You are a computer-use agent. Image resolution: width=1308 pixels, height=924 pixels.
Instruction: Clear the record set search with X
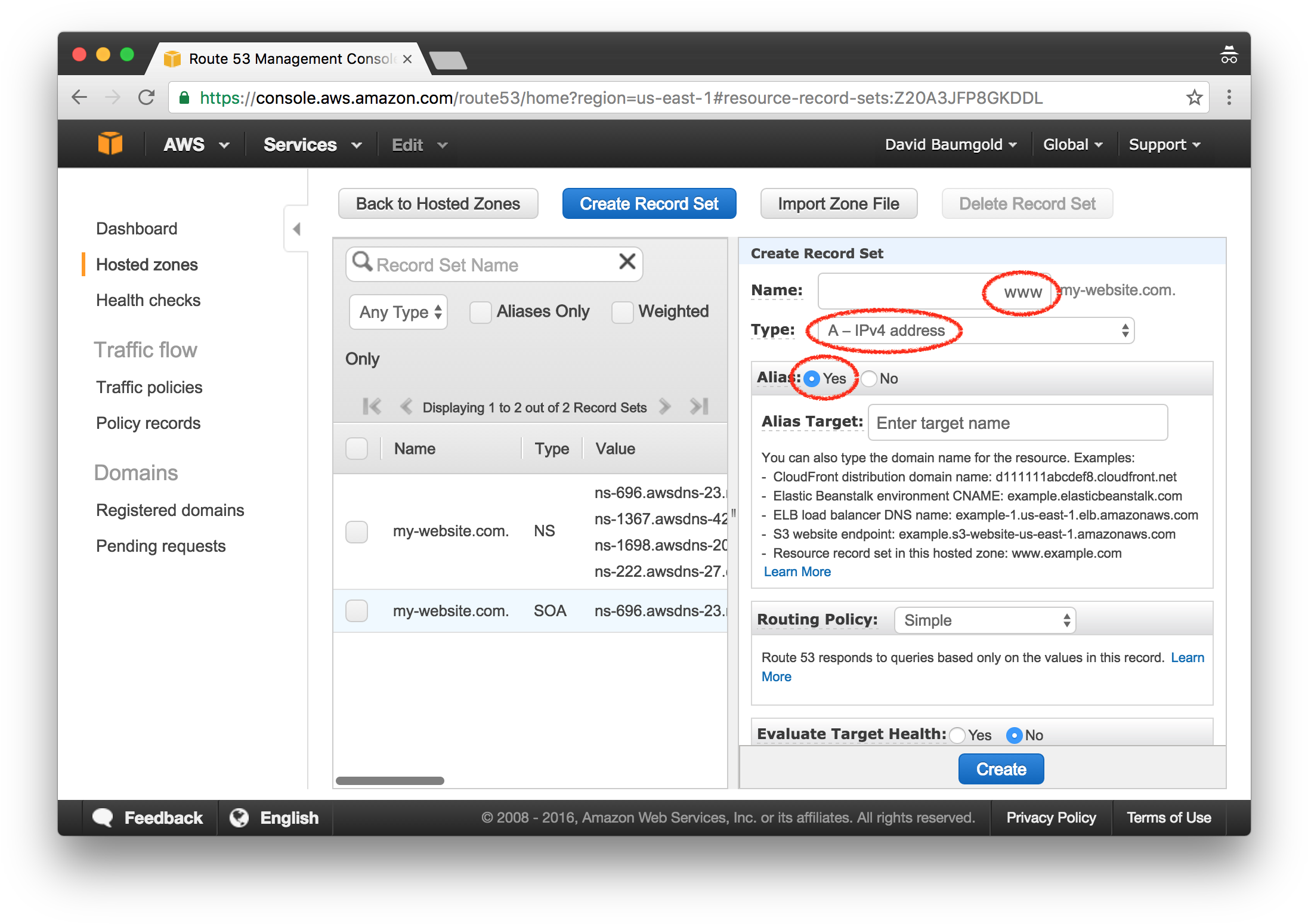pyautogui.click(x=627, y=261)
